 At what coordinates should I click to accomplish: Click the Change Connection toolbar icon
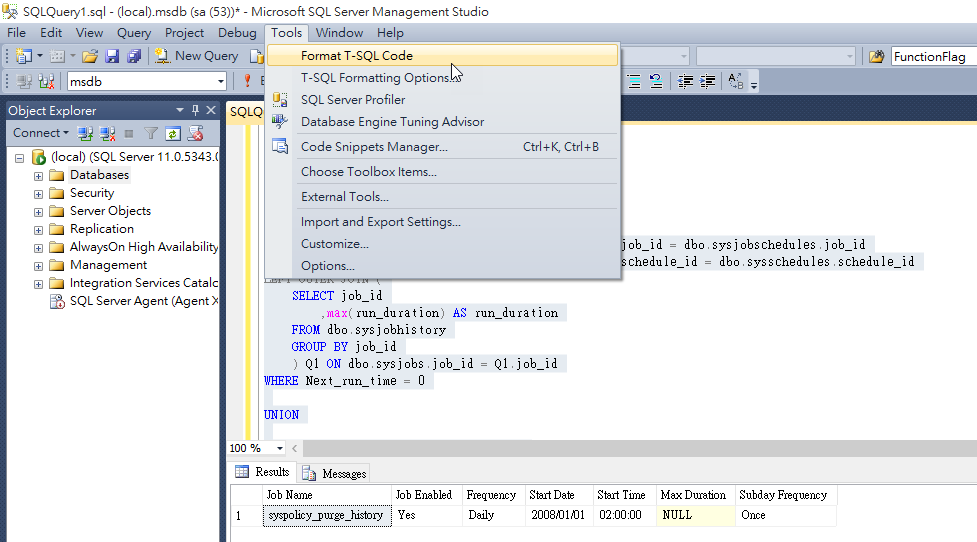click(46, 82)
